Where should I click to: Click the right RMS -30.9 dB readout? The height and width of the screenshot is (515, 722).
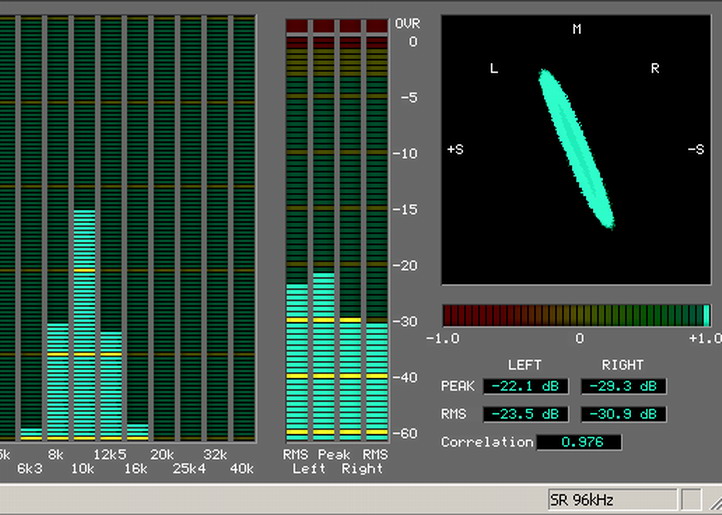coord(623,414)
